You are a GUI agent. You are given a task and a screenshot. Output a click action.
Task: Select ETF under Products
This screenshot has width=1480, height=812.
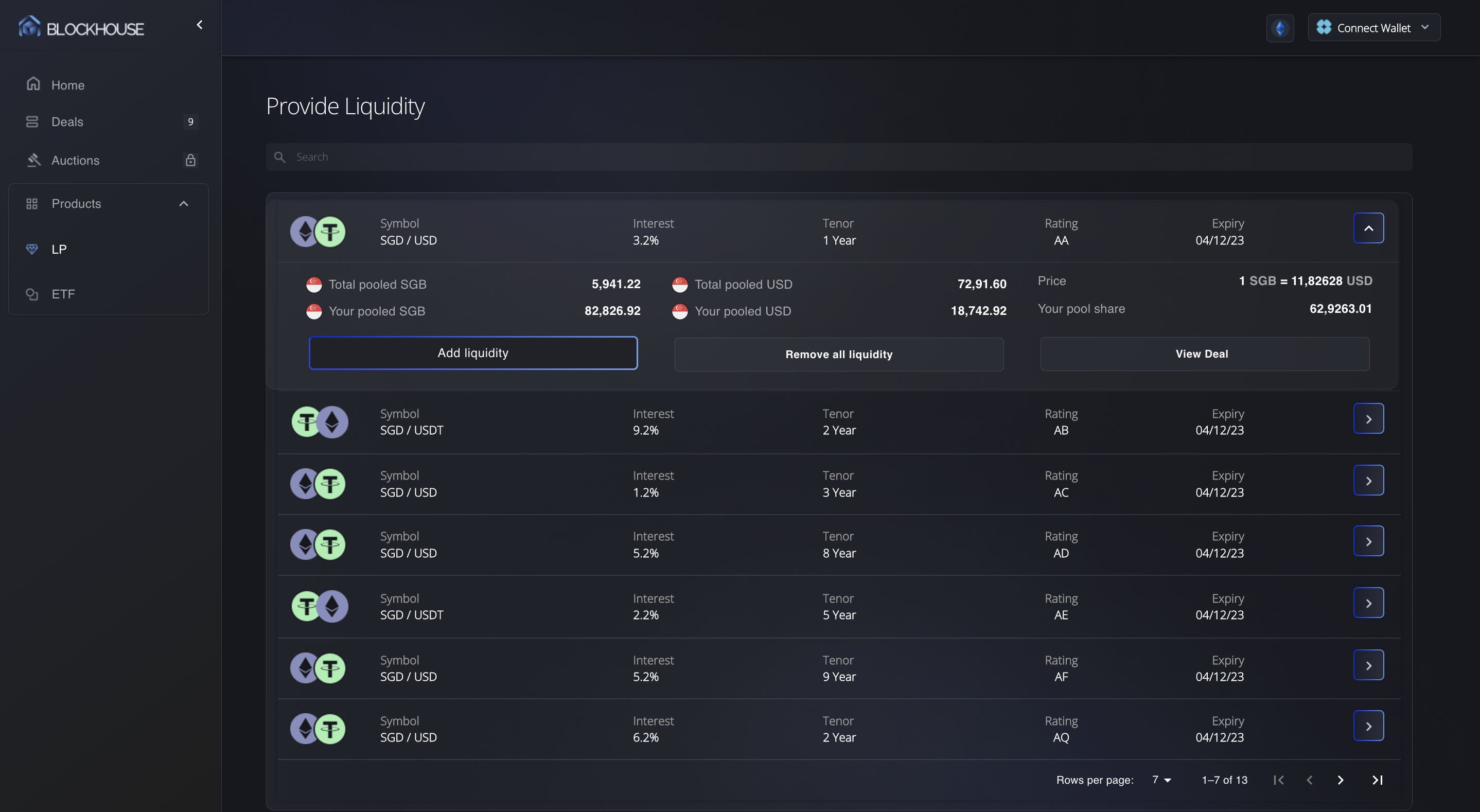63,294
